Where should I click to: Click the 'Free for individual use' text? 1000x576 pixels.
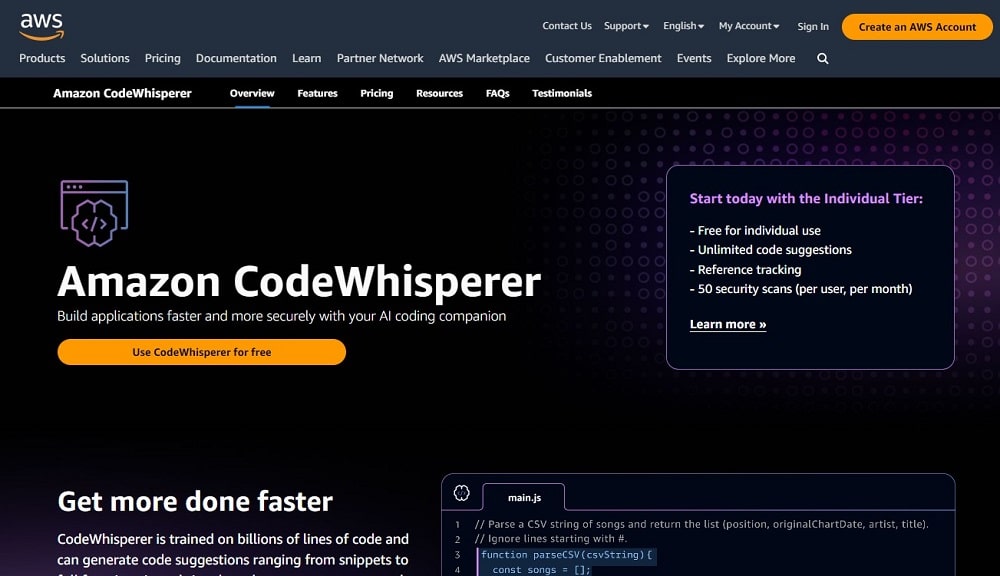click(755, 231)
